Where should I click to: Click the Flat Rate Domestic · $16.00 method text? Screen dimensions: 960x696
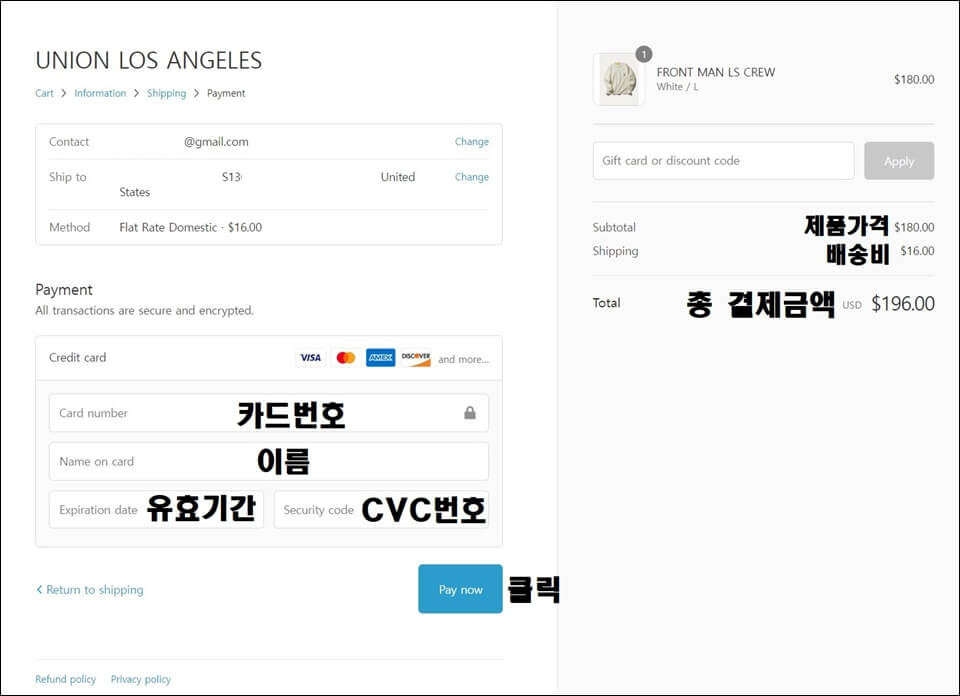tap(190, 227)
